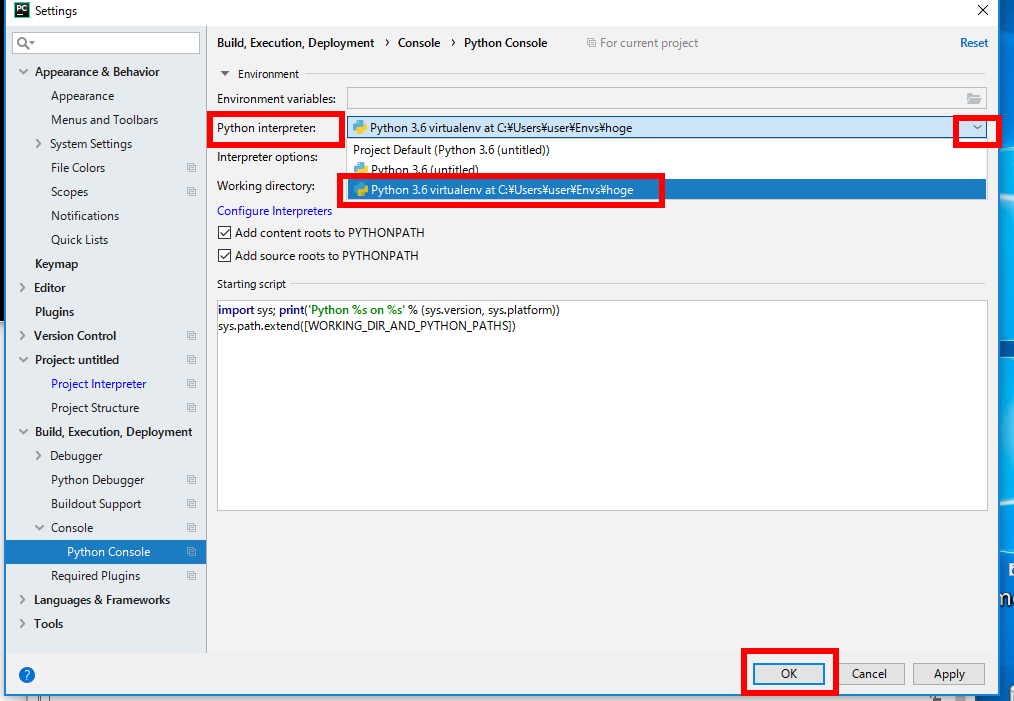1014x701 pixels.
Task: Click project-level icon beside Python Console
Action: click(x=191, y=552)
